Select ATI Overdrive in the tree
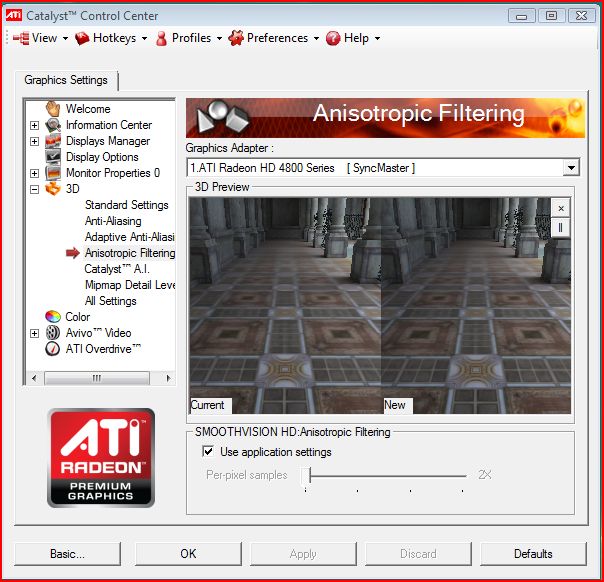Screen dimensions: 604x582 coord(103,349)
